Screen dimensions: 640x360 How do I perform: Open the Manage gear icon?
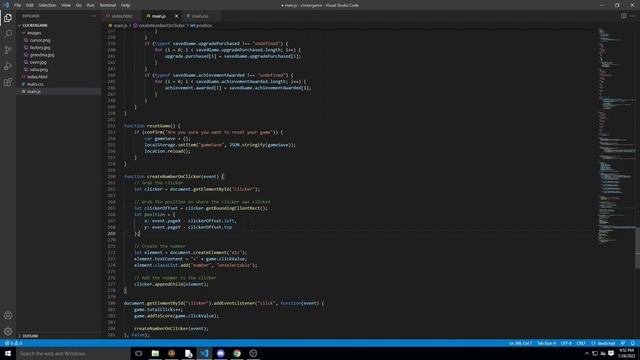click(8, 331)
